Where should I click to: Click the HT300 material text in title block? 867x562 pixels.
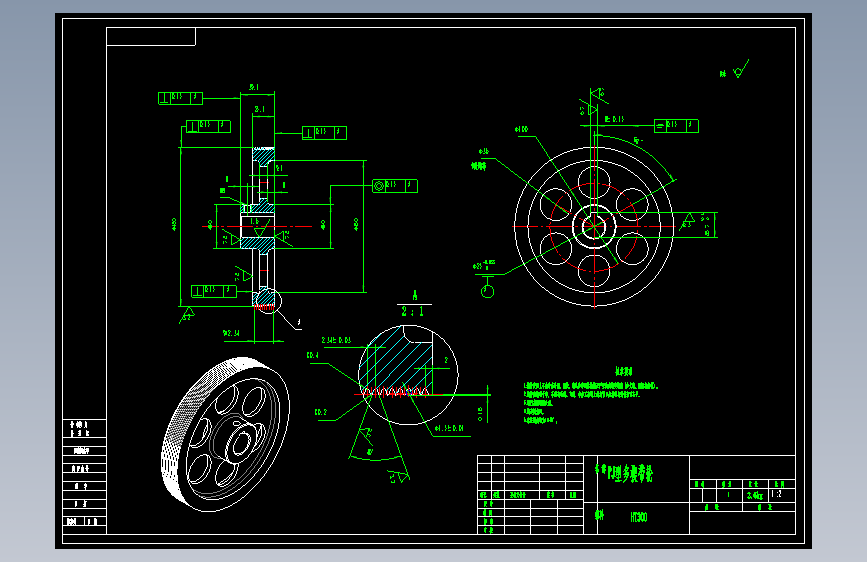(x=639, y=517)
